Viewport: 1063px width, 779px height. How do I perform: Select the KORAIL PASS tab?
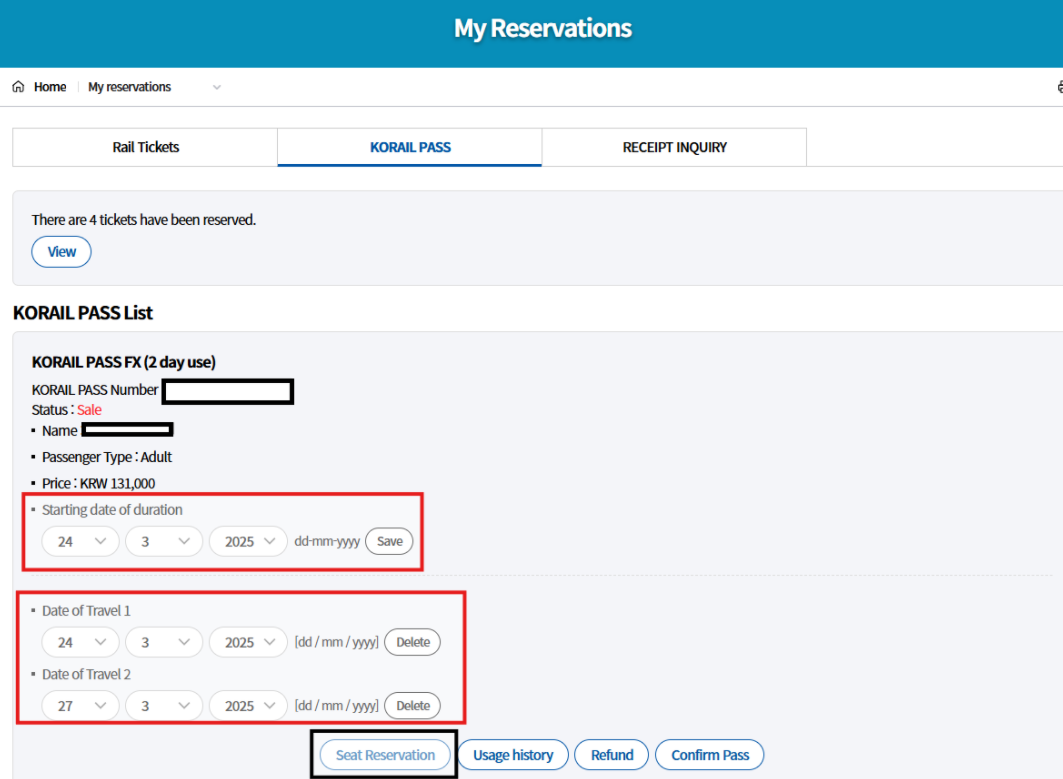[x=410, y=147]
